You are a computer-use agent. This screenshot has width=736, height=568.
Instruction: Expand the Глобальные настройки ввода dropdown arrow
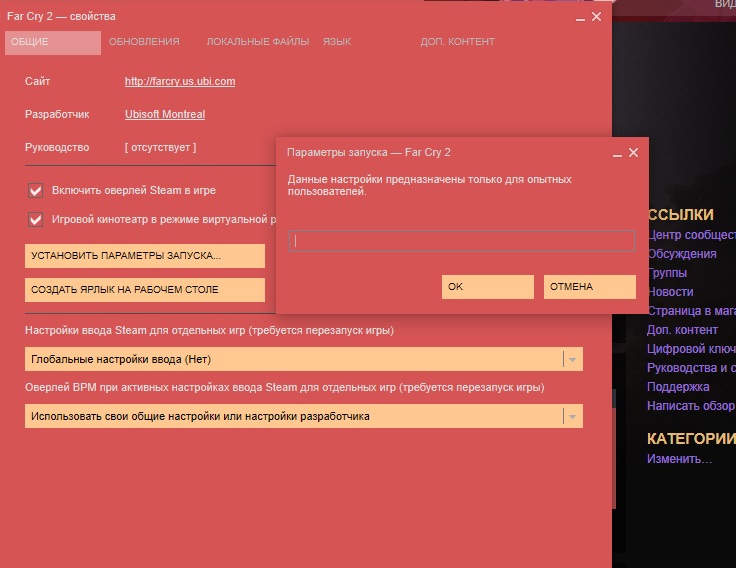pyautogui.click(x=572, y=360)
